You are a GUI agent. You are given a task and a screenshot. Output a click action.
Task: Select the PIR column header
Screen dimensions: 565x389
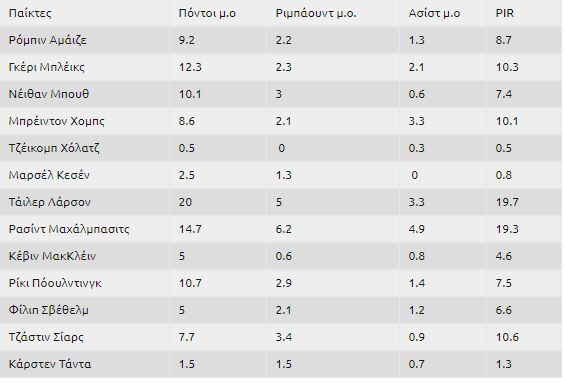click(504, 13)
